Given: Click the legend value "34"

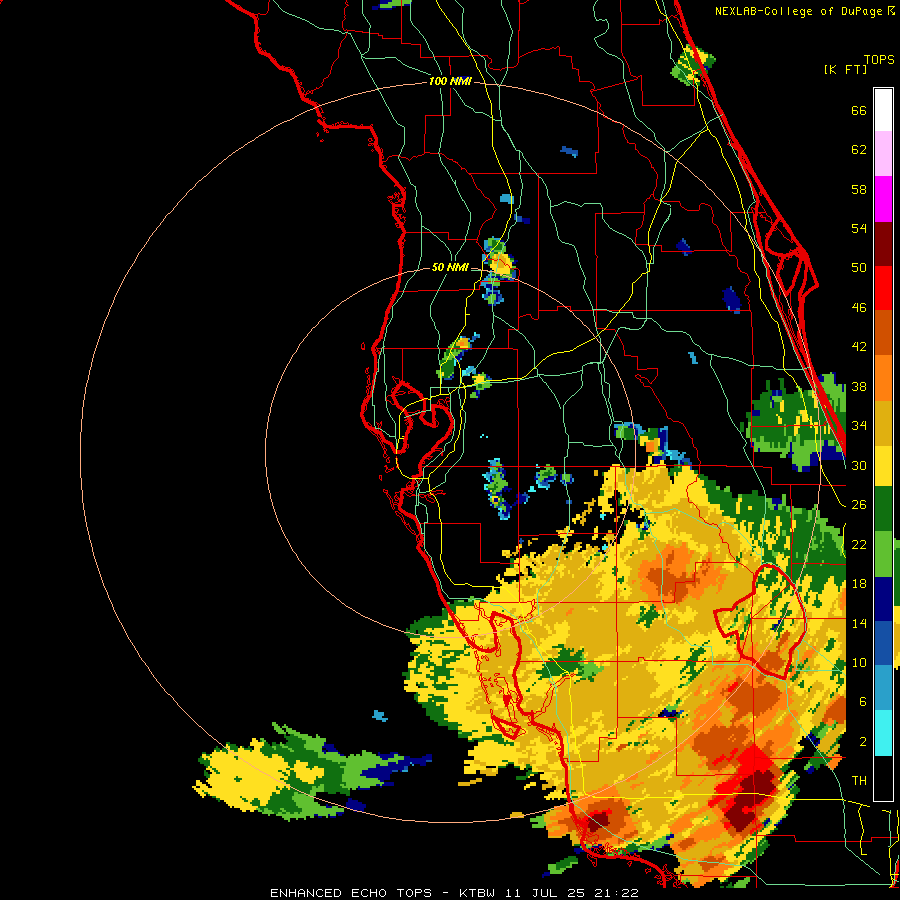Looking at the screenshot, I should 859,425.
